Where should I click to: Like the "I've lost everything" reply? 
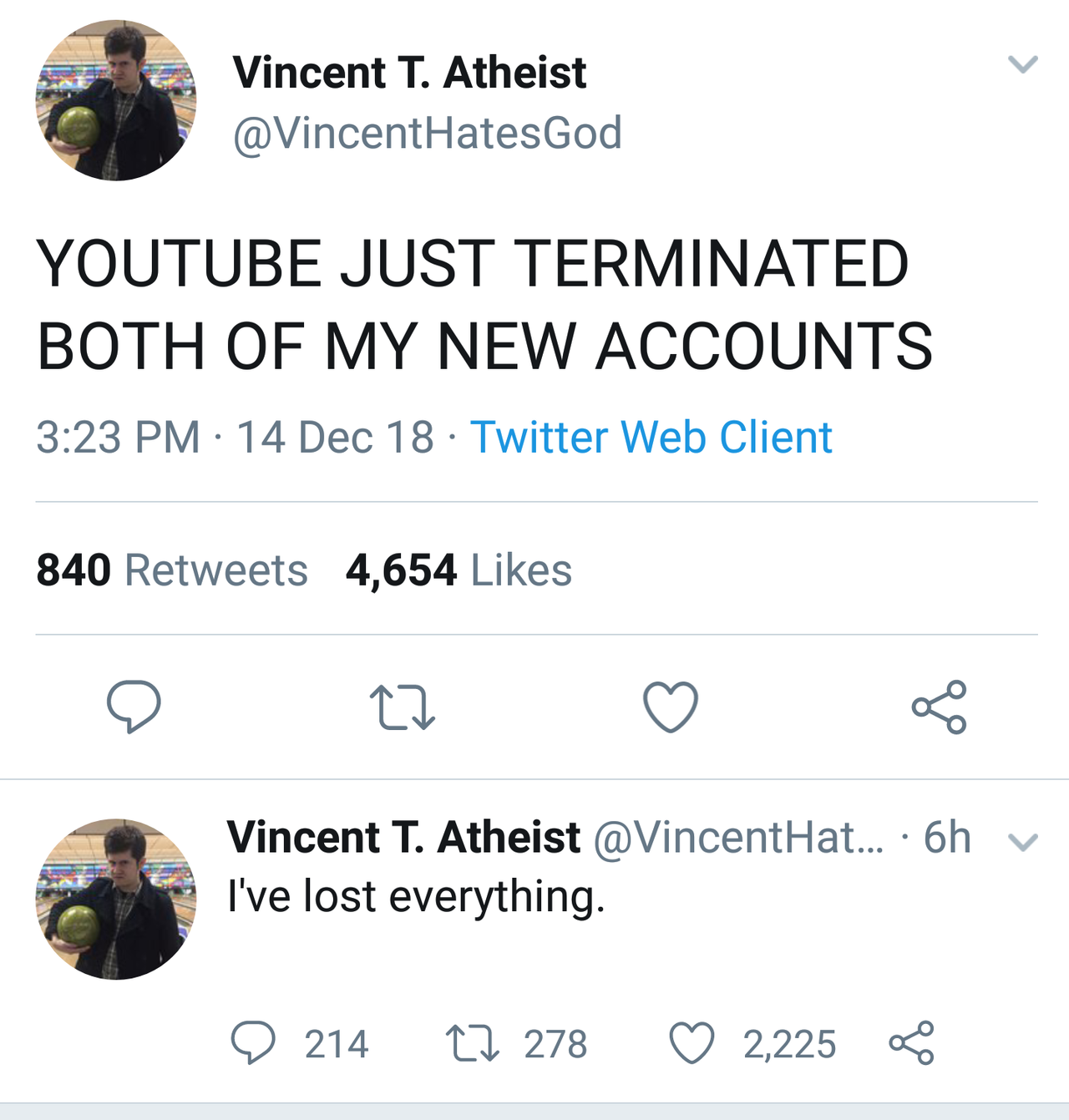tap(692, 1042)
